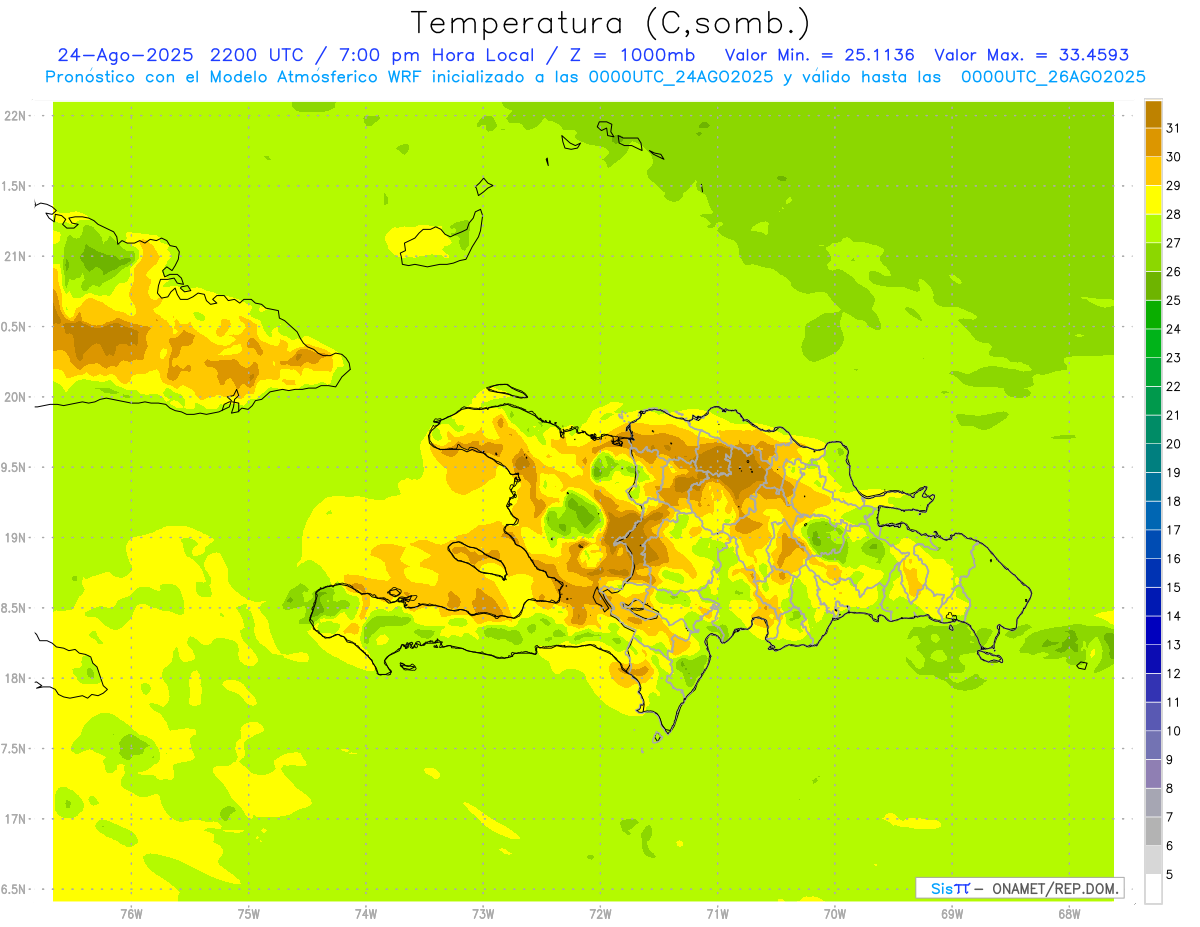1200x927 pixels.
Task: Click the colorbar label '5'
Action: point(1170,875)
